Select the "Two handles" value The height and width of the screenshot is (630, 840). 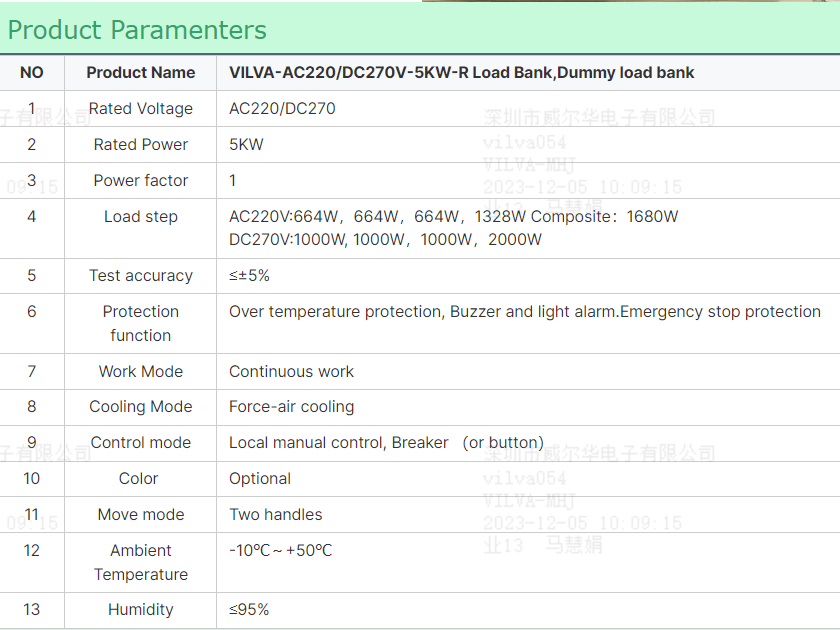(276, 514)
